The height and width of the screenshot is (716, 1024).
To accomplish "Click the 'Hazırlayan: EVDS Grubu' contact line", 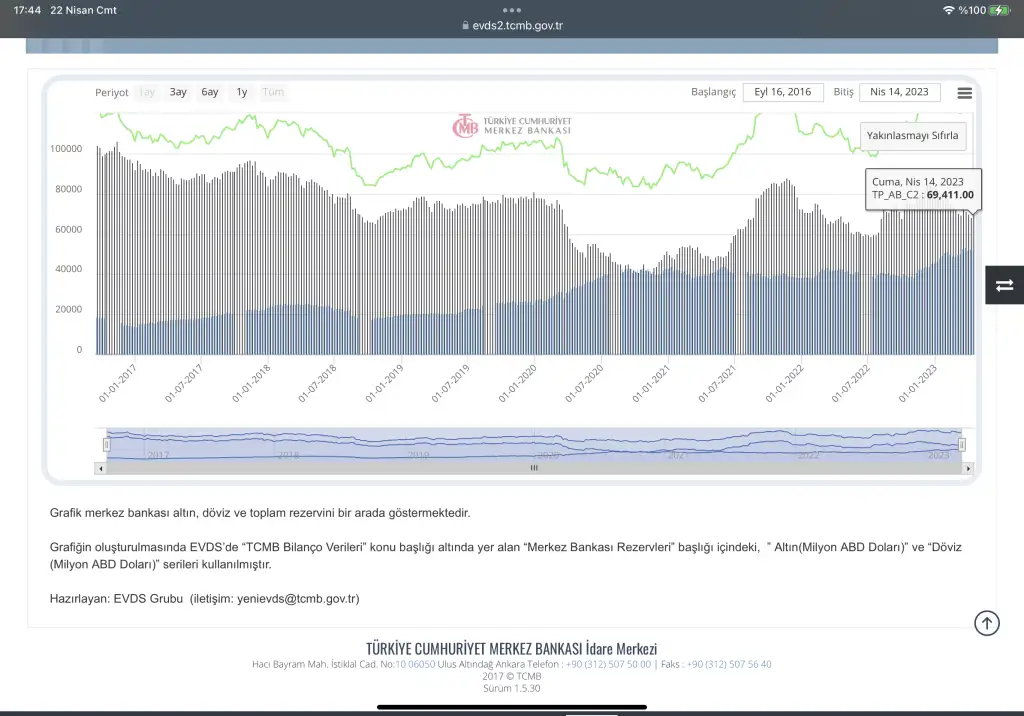I will [204, 598].
